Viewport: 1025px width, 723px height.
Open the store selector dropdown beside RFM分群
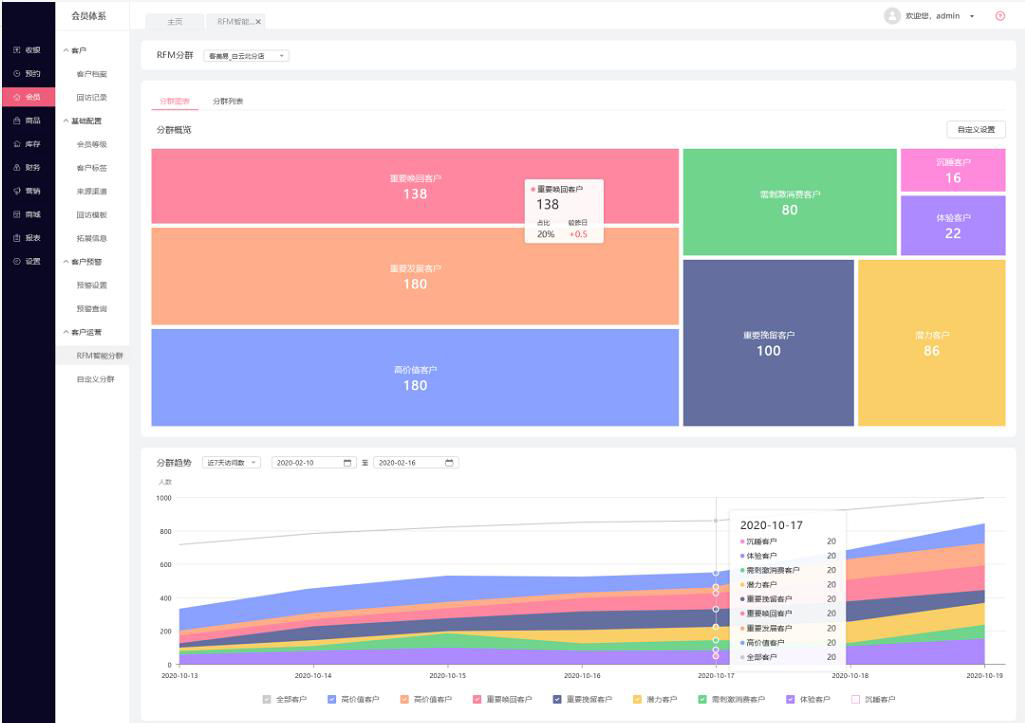[x=246, y=56]
